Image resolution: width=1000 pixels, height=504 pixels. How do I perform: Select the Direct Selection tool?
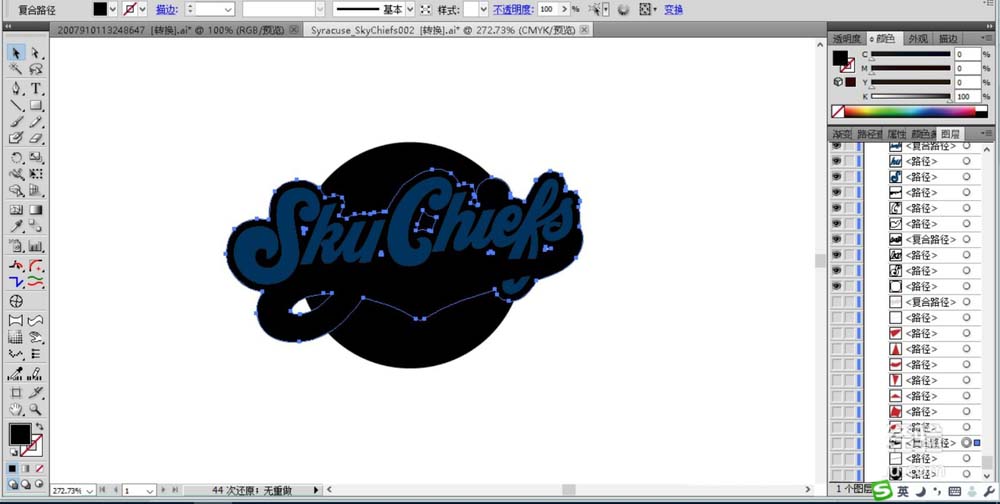(36, 53)
